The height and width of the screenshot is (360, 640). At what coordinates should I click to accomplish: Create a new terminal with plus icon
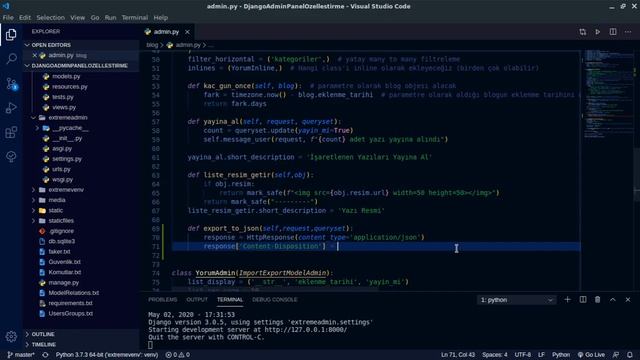point(567,300)
